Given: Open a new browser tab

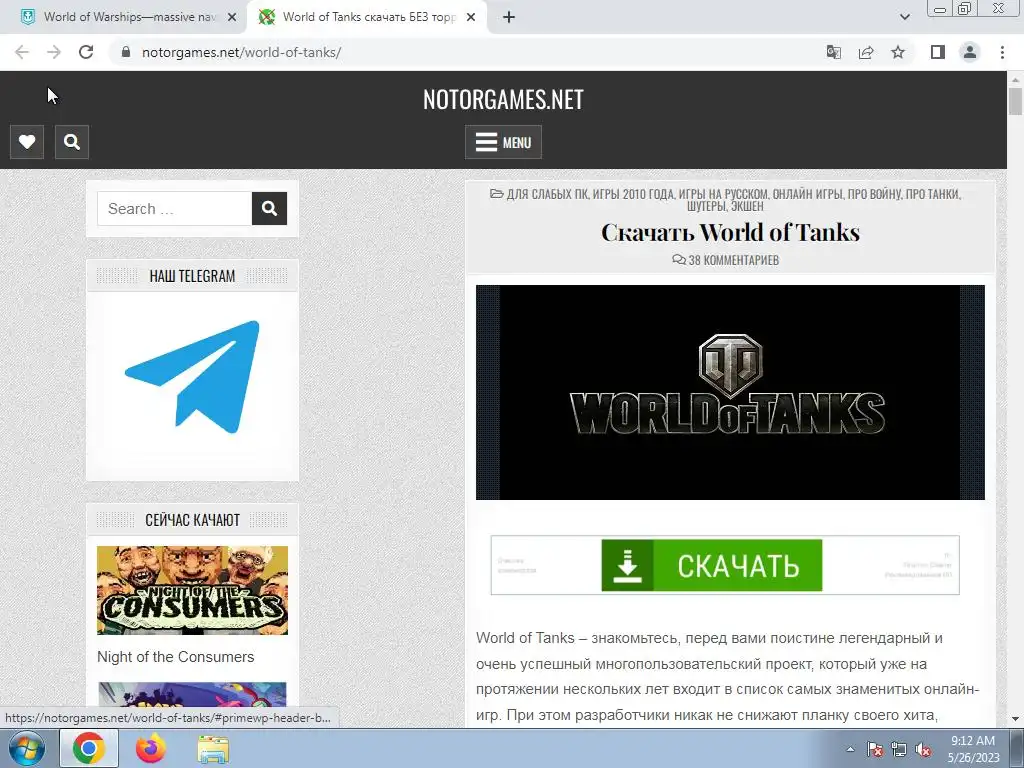Looking at the screenshot, I should coord(509,18).
